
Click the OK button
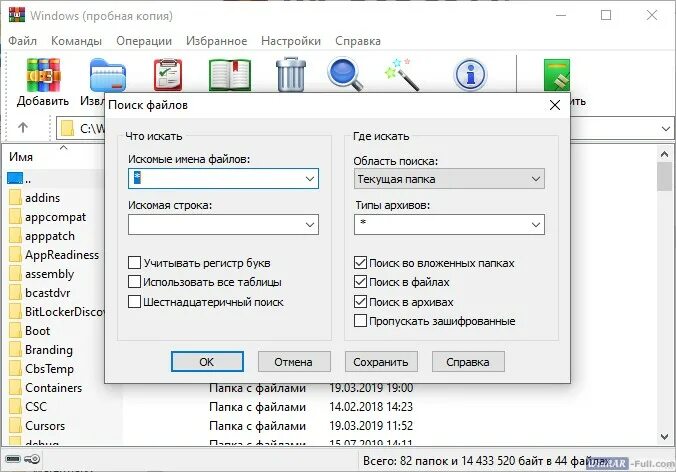207,361
